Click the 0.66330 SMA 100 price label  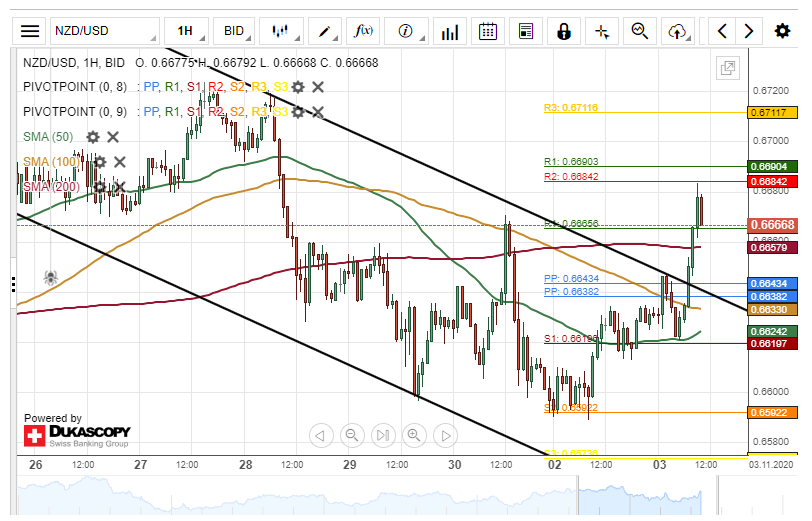click(x=772, y=310)
